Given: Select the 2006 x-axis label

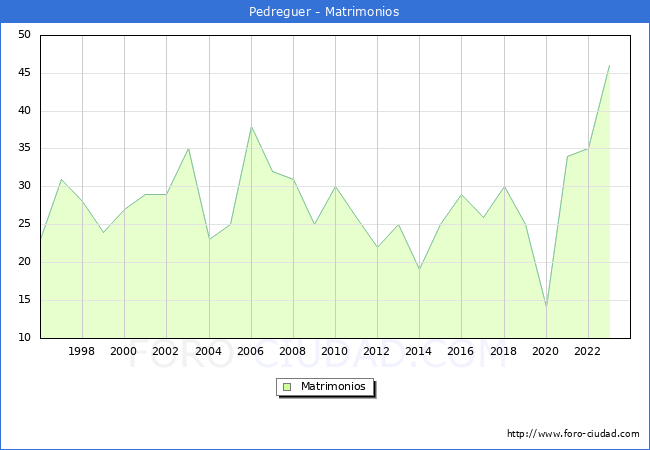Looking at the screenshot, I should 250,351.
